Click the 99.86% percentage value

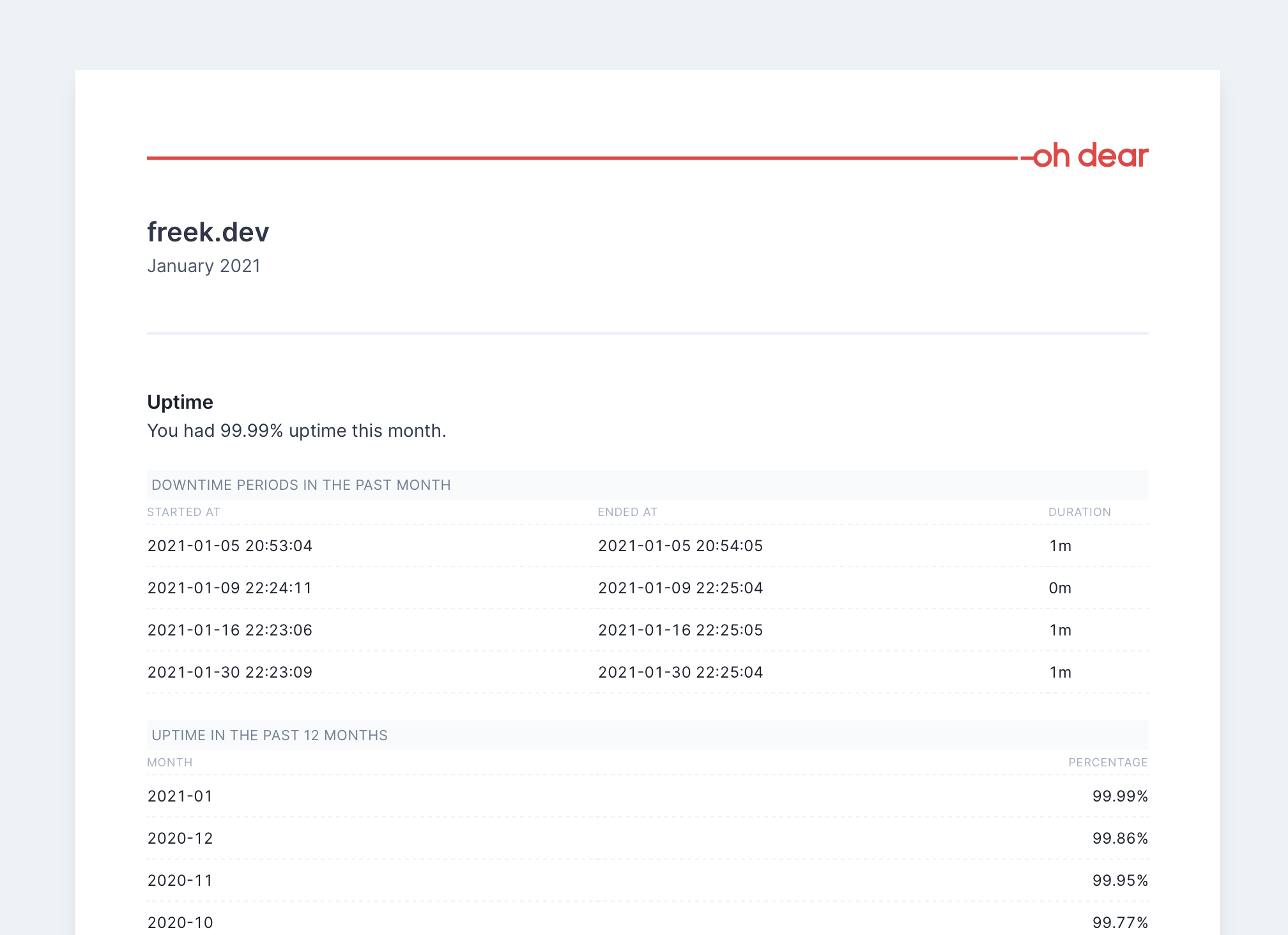[x=1120, y=839]
